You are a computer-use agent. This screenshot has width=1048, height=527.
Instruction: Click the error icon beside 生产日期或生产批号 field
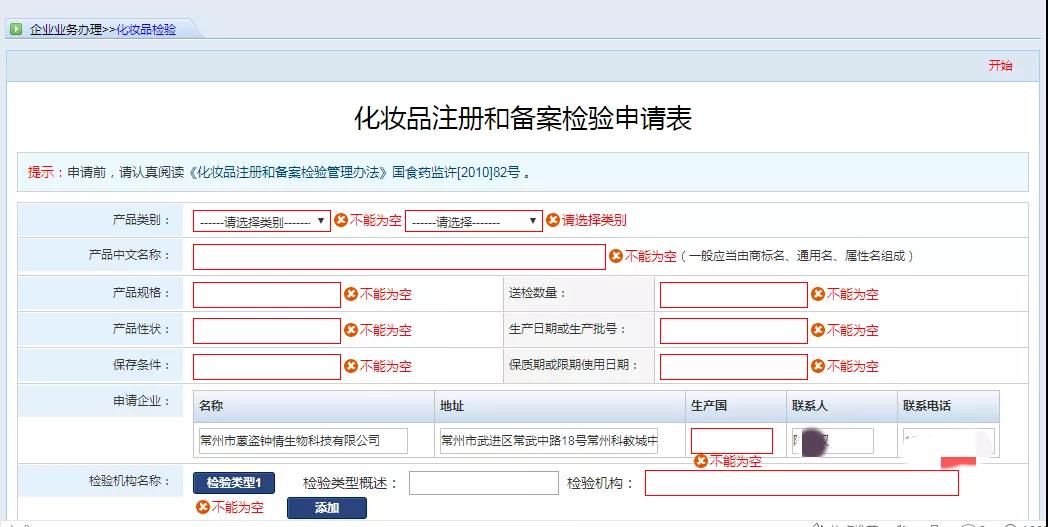(818, 330)
